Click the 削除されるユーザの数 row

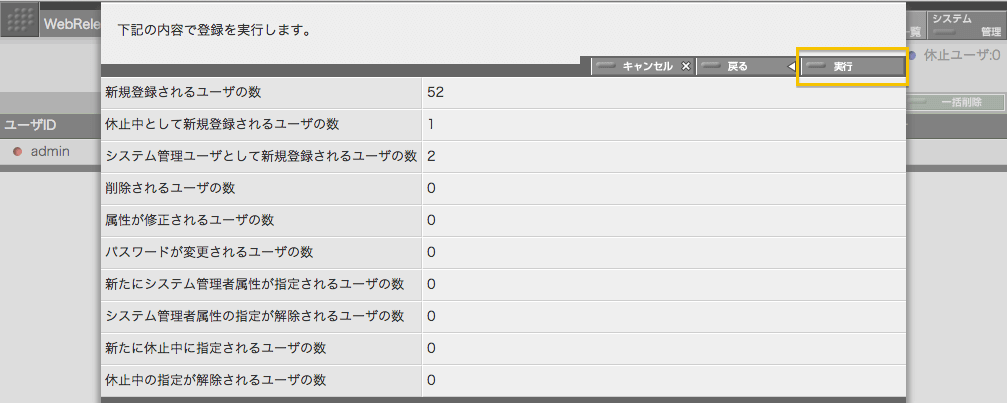504,189
